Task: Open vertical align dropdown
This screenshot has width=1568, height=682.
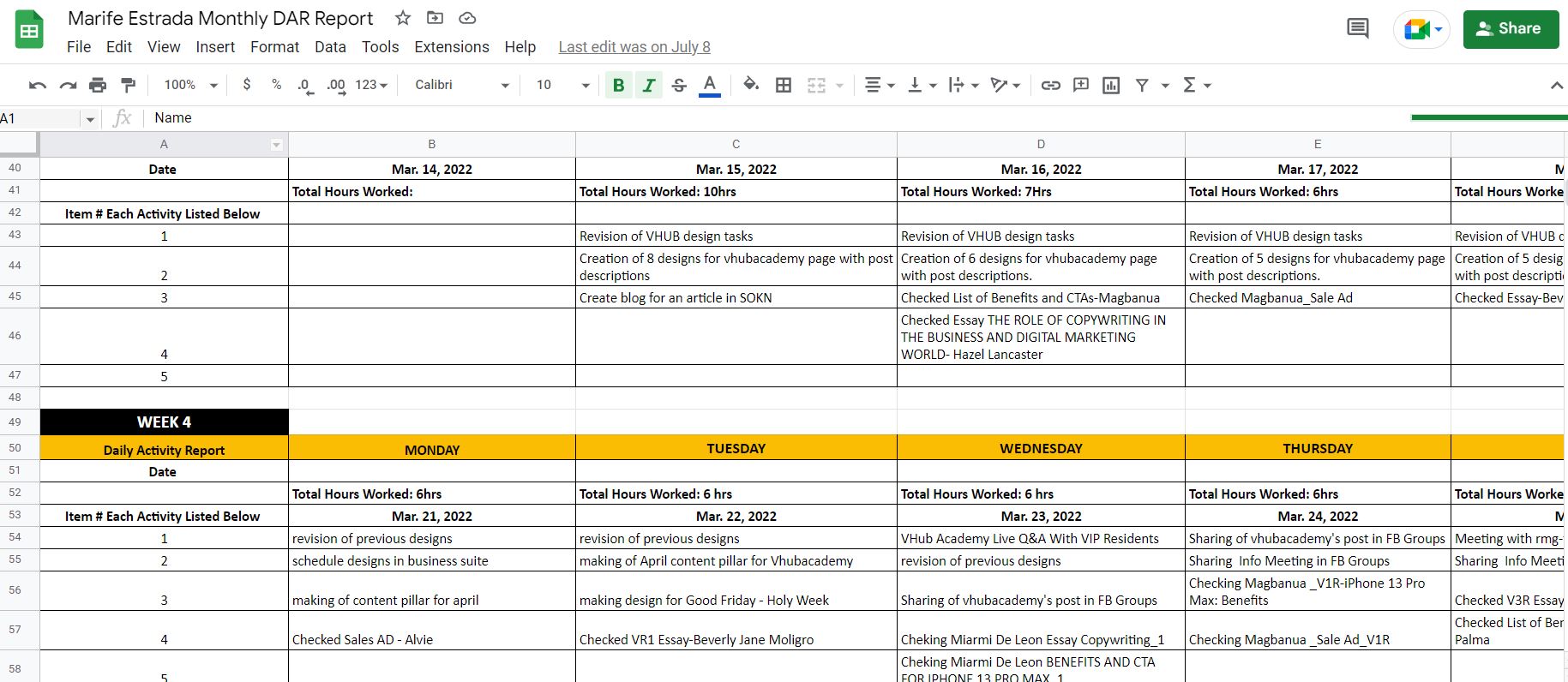Action: [x=922, y=85]
